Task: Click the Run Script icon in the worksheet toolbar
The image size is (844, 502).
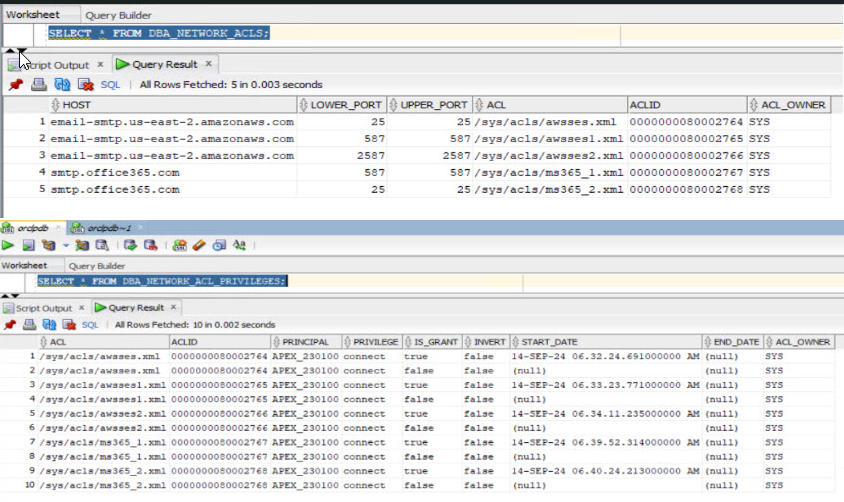Action: tap(29, 245)
